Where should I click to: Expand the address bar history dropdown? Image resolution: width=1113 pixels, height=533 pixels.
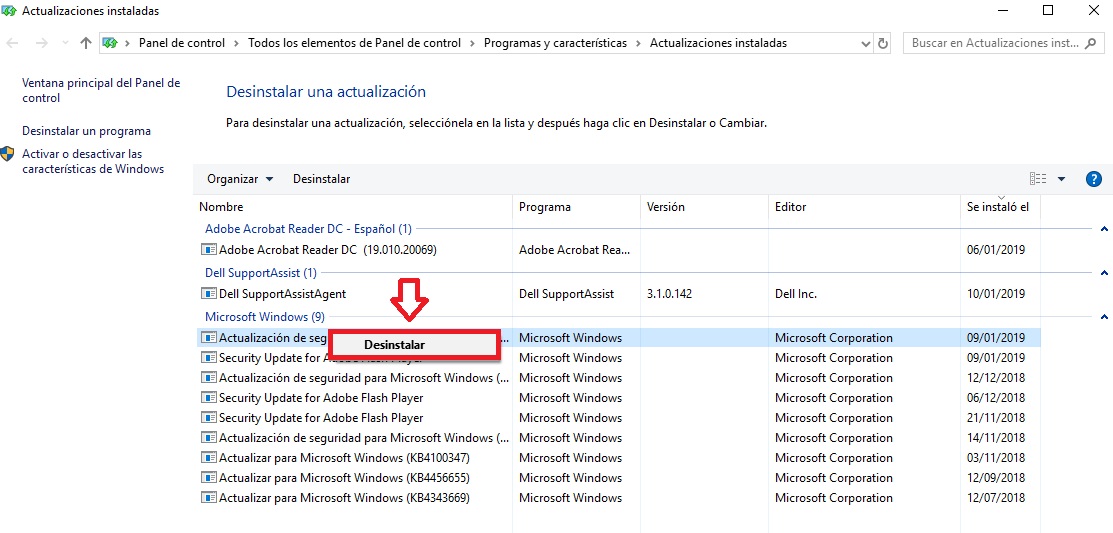click(866, 43)
